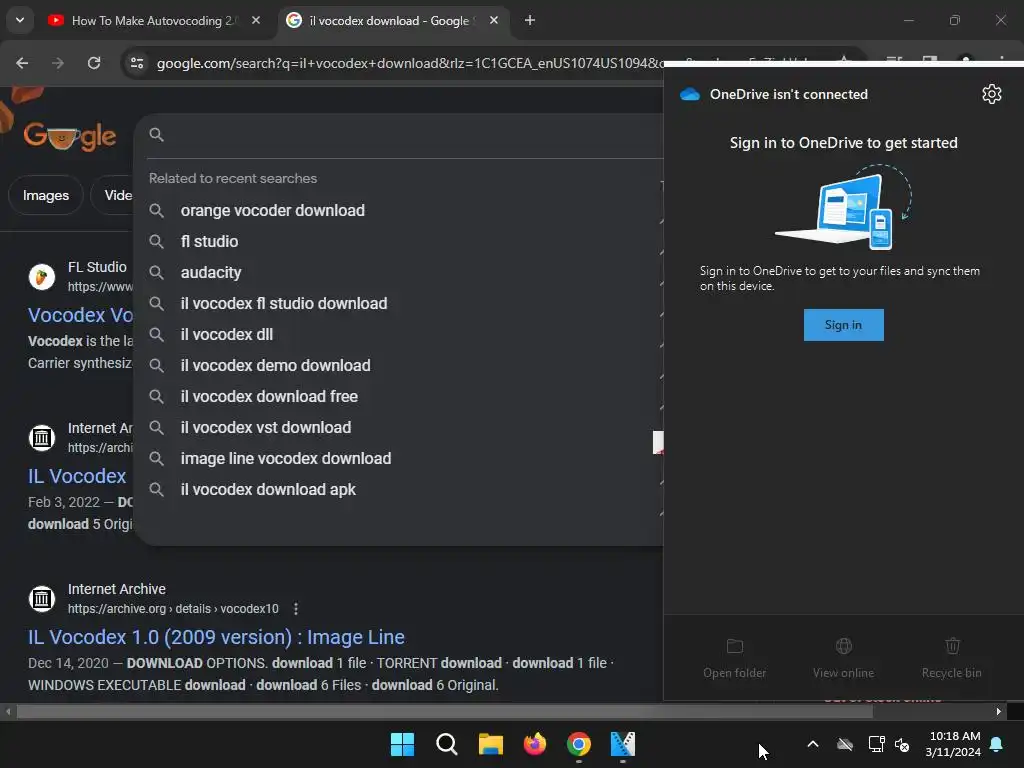This screenshot has height=768, width=1024.
Task: Click the FL Studio site favicon
Action: tap(42, 277)
